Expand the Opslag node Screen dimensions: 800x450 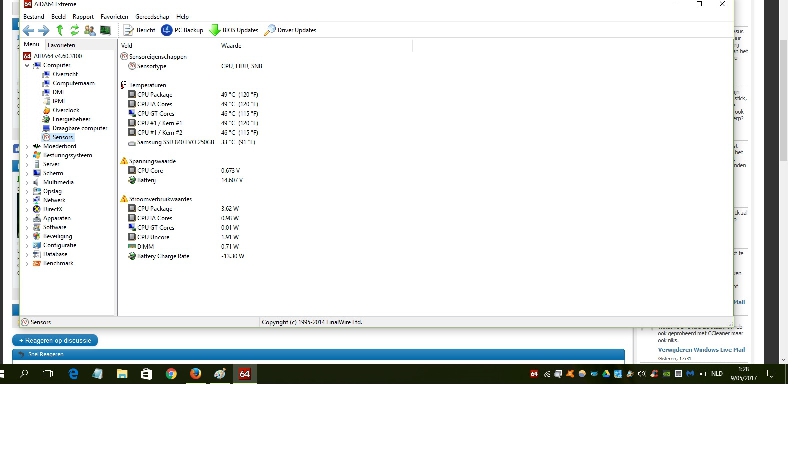(27, 191)
